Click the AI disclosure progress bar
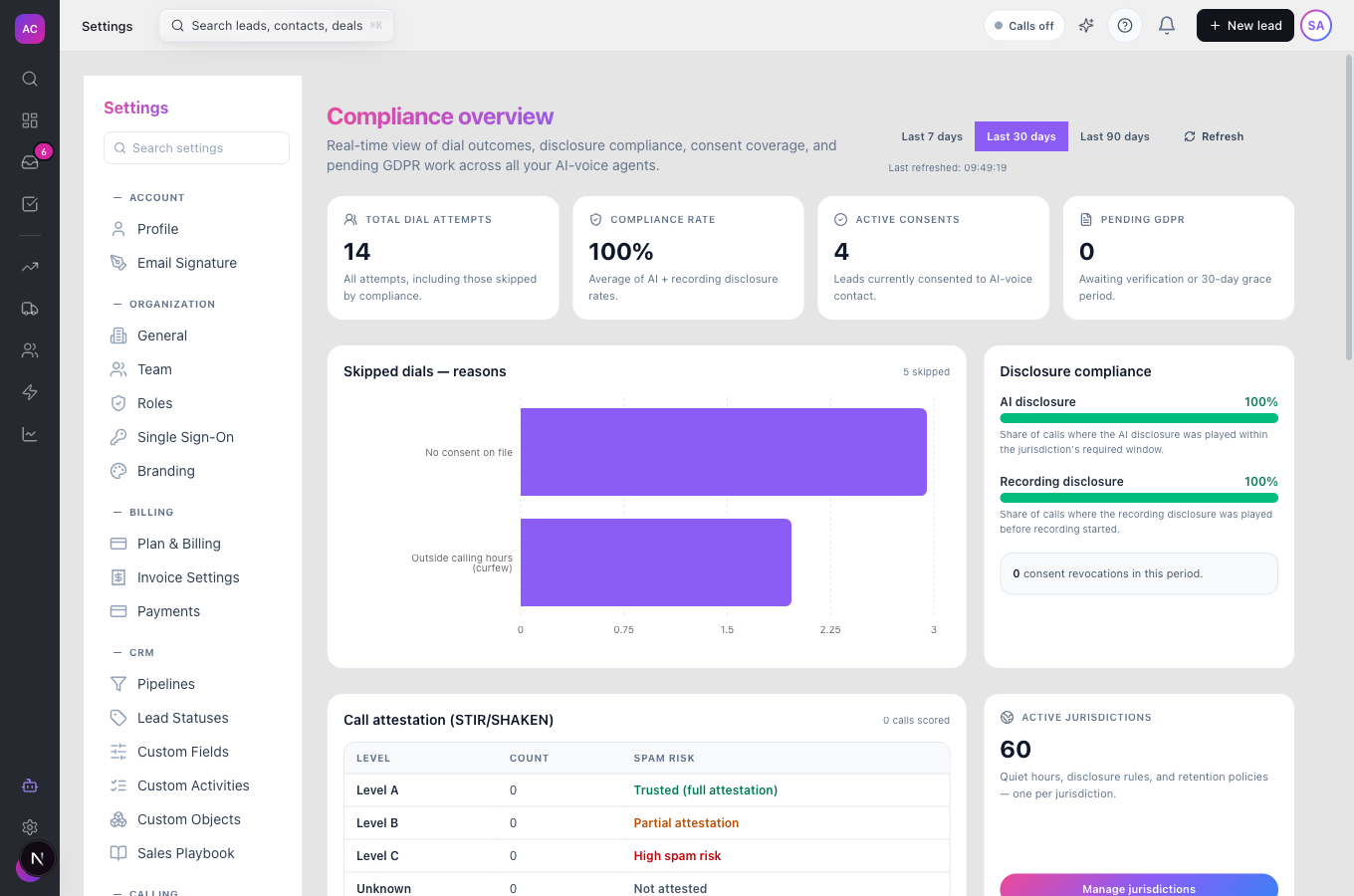 1139,418
